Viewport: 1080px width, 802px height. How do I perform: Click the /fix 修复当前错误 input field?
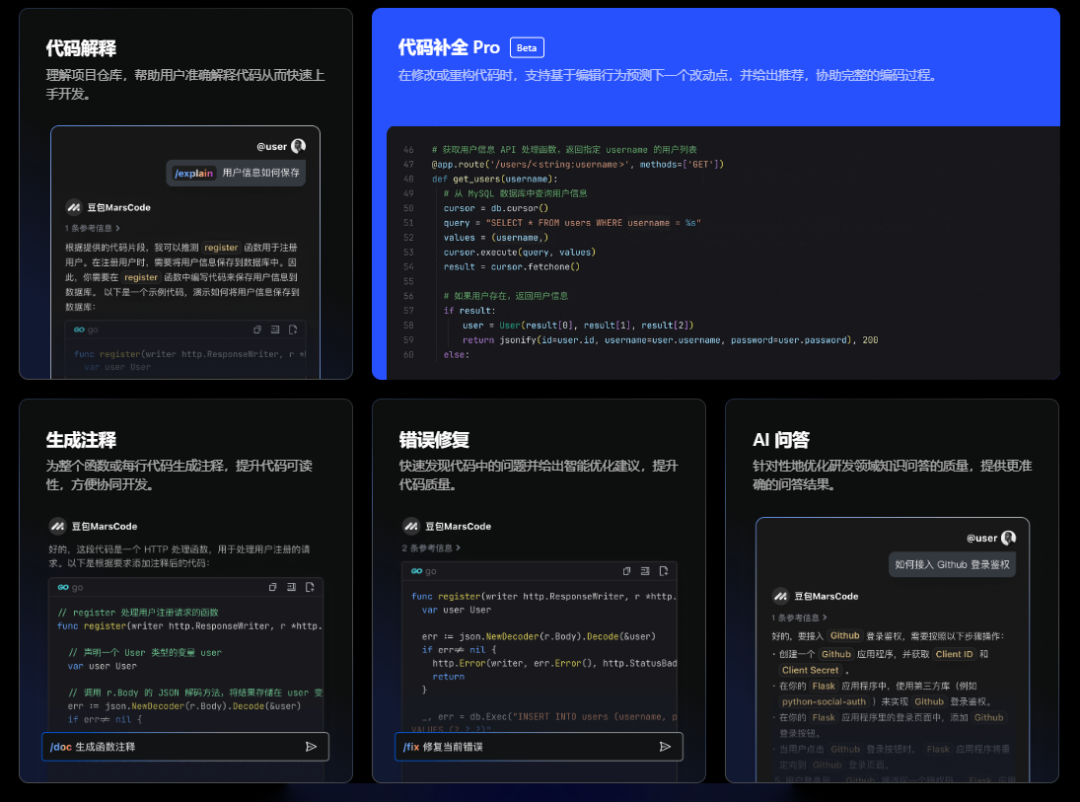(x=539, y=746)
